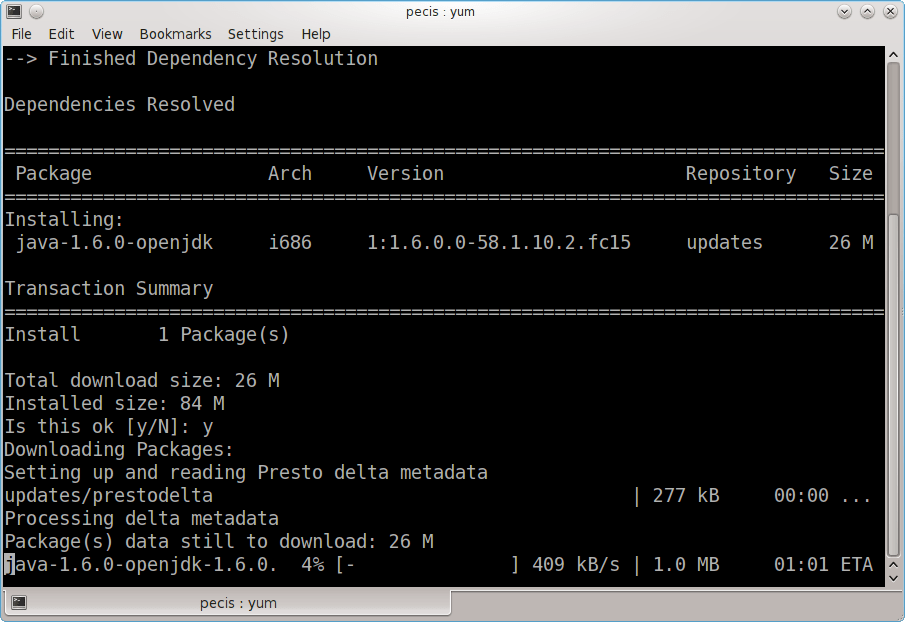Click the '277 kB' size value
Viewport: 905px width, 622px height.
pyautogui.click(x=686, y=496)
